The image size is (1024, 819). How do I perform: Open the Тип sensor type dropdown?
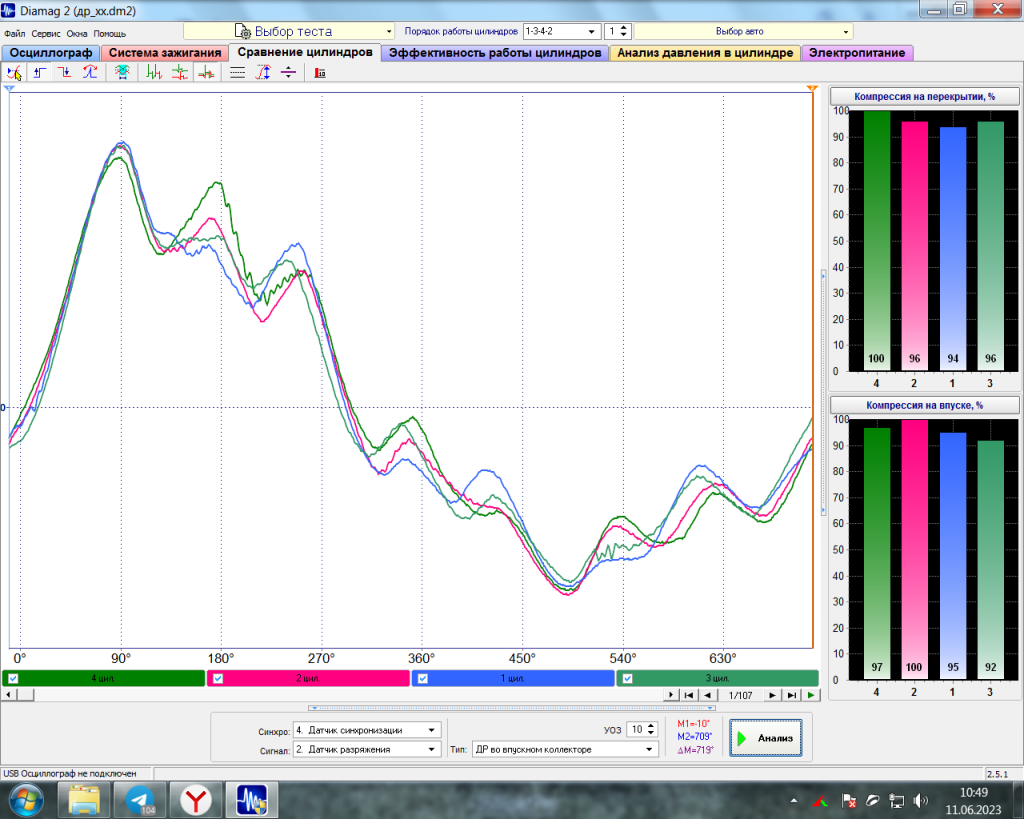point(565,750)
